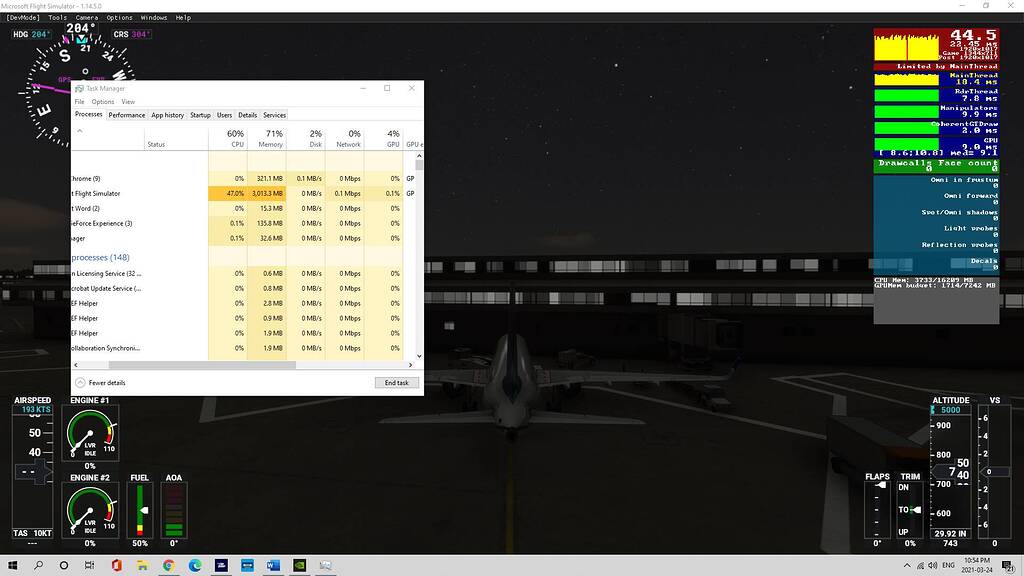
Task: Select the Startup tab in Task Manager
Action: pyautogui.click(x=200, y=115)
